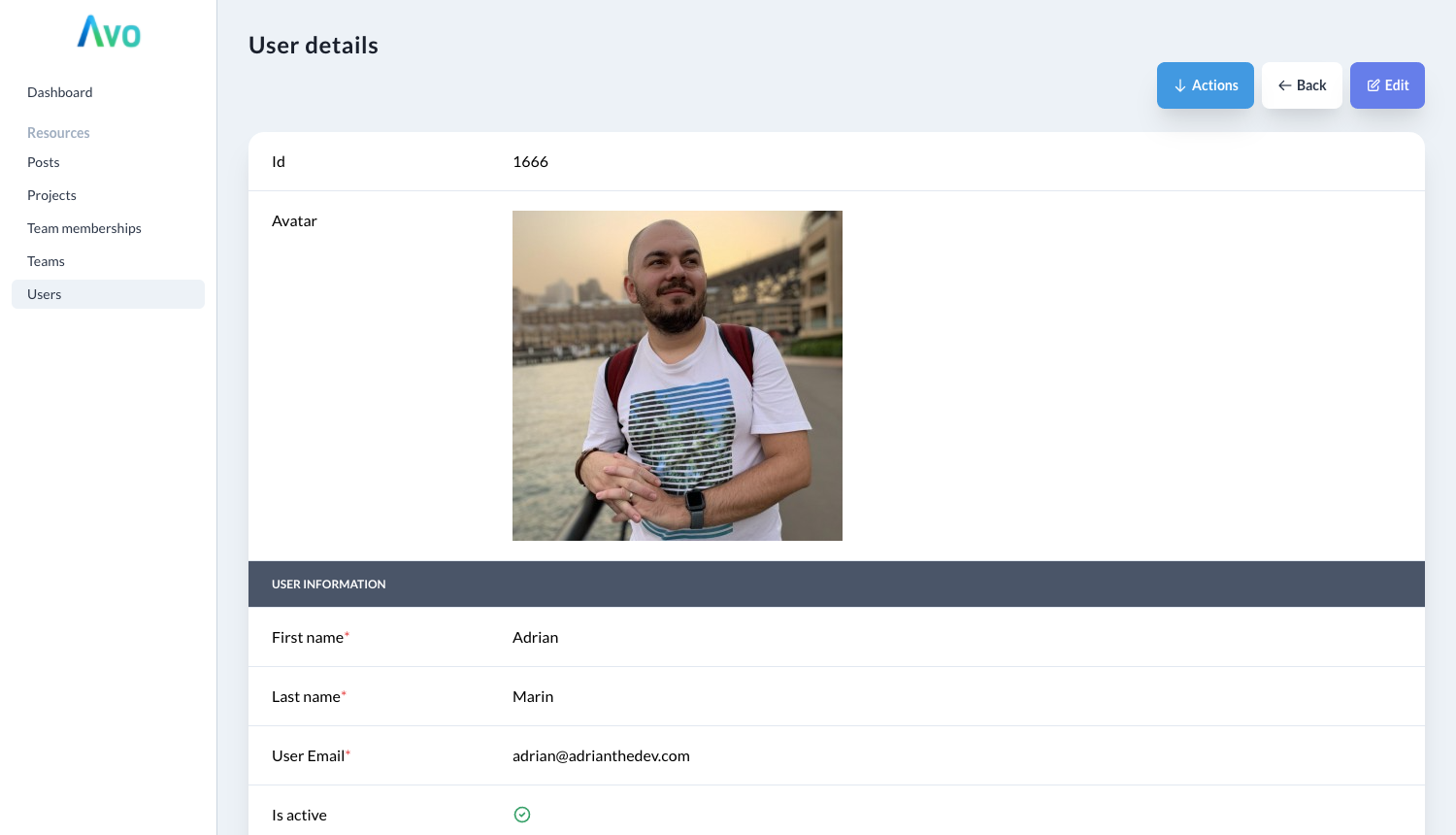Click the User Information section header

coord(837,584)
